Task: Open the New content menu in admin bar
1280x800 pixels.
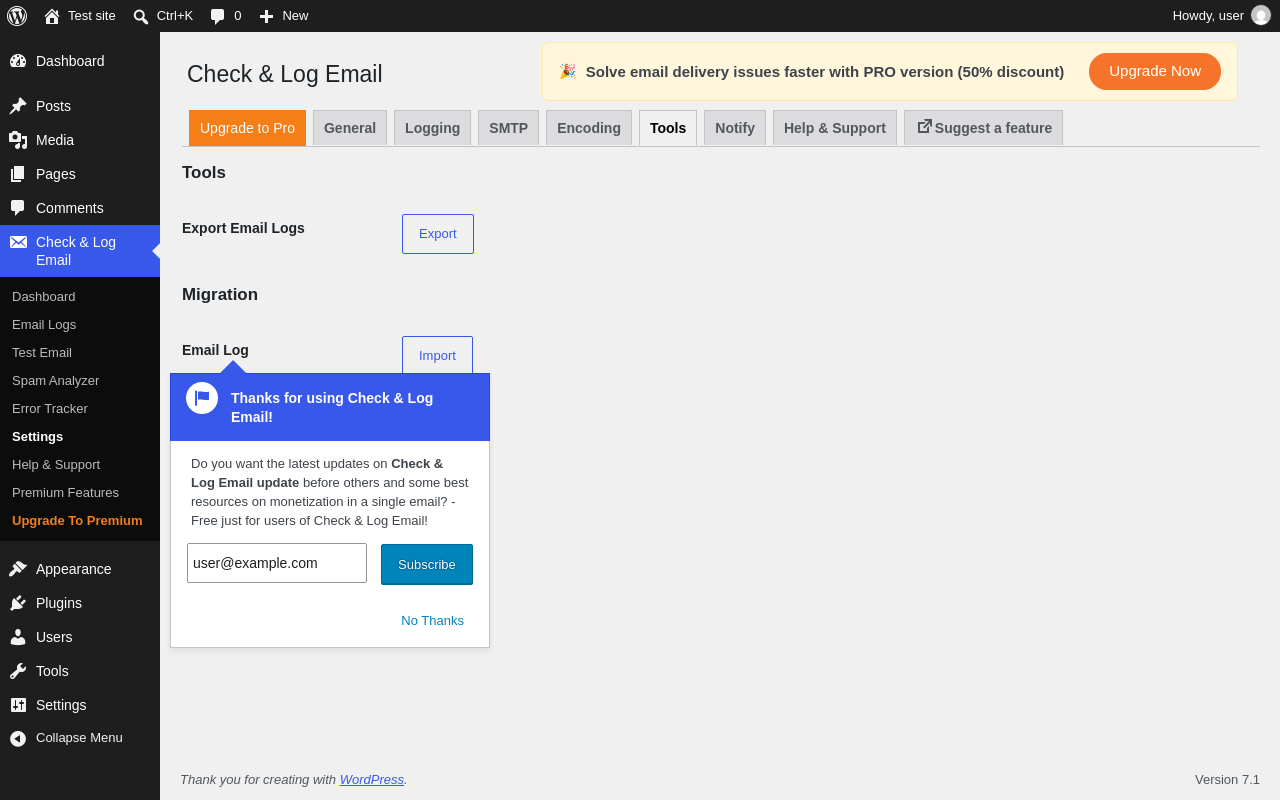Action: pyautogui.click(x=284, y=16)
